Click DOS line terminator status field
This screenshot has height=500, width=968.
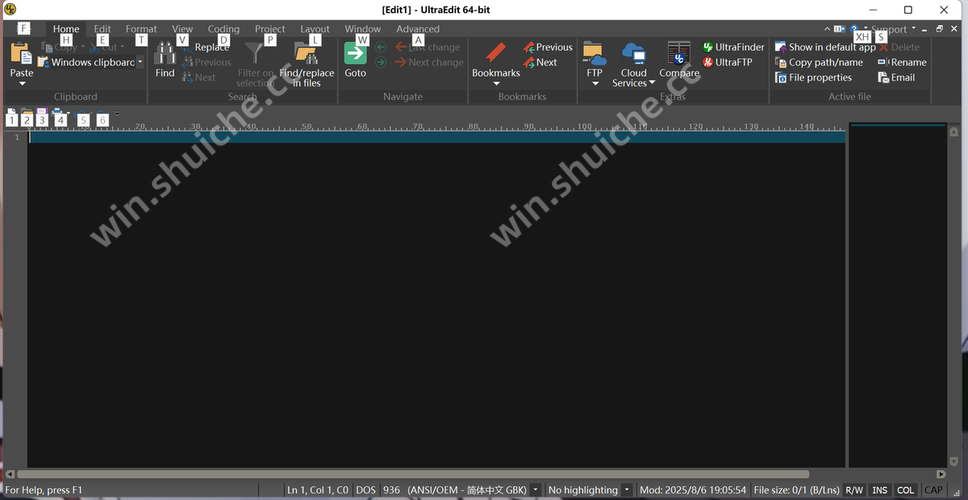click(366, 490)
